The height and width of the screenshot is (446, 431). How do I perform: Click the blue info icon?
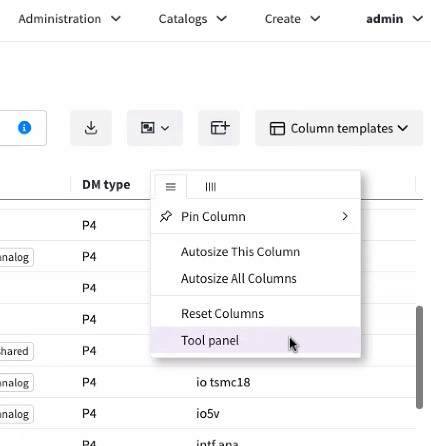click(24, 128)
